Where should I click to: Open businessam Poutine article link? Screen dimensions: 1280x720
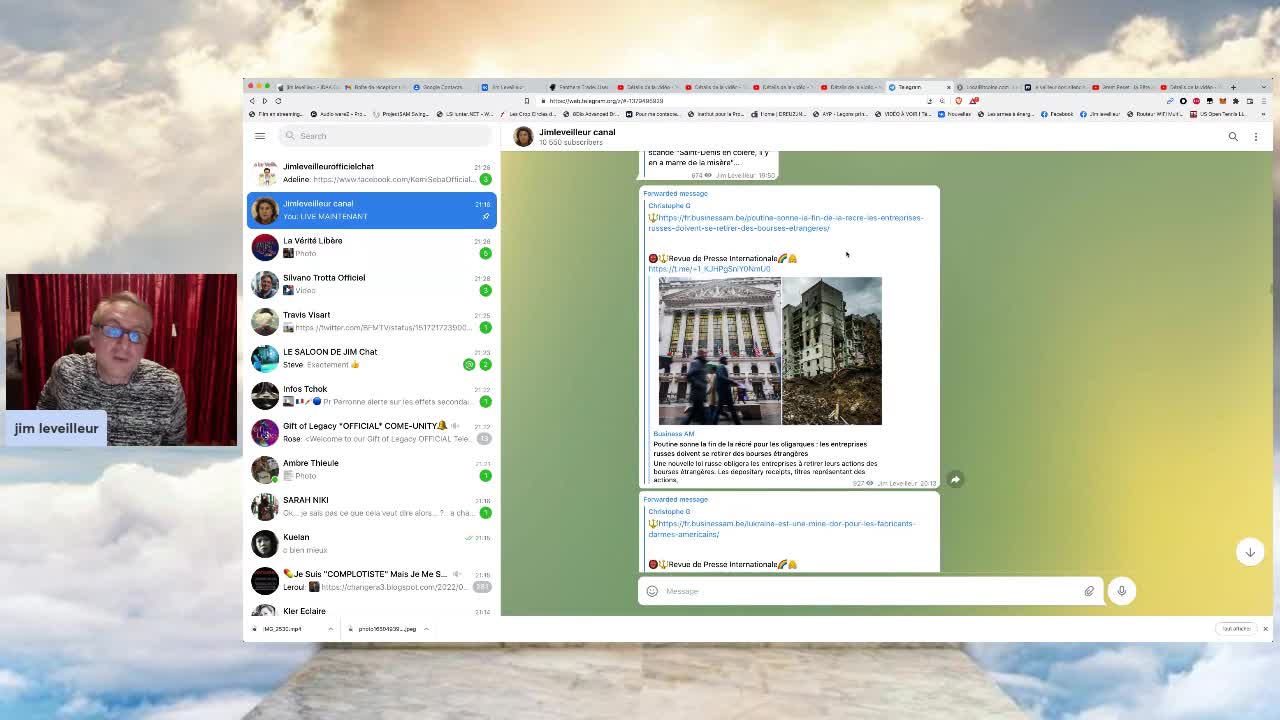point(785,223)
